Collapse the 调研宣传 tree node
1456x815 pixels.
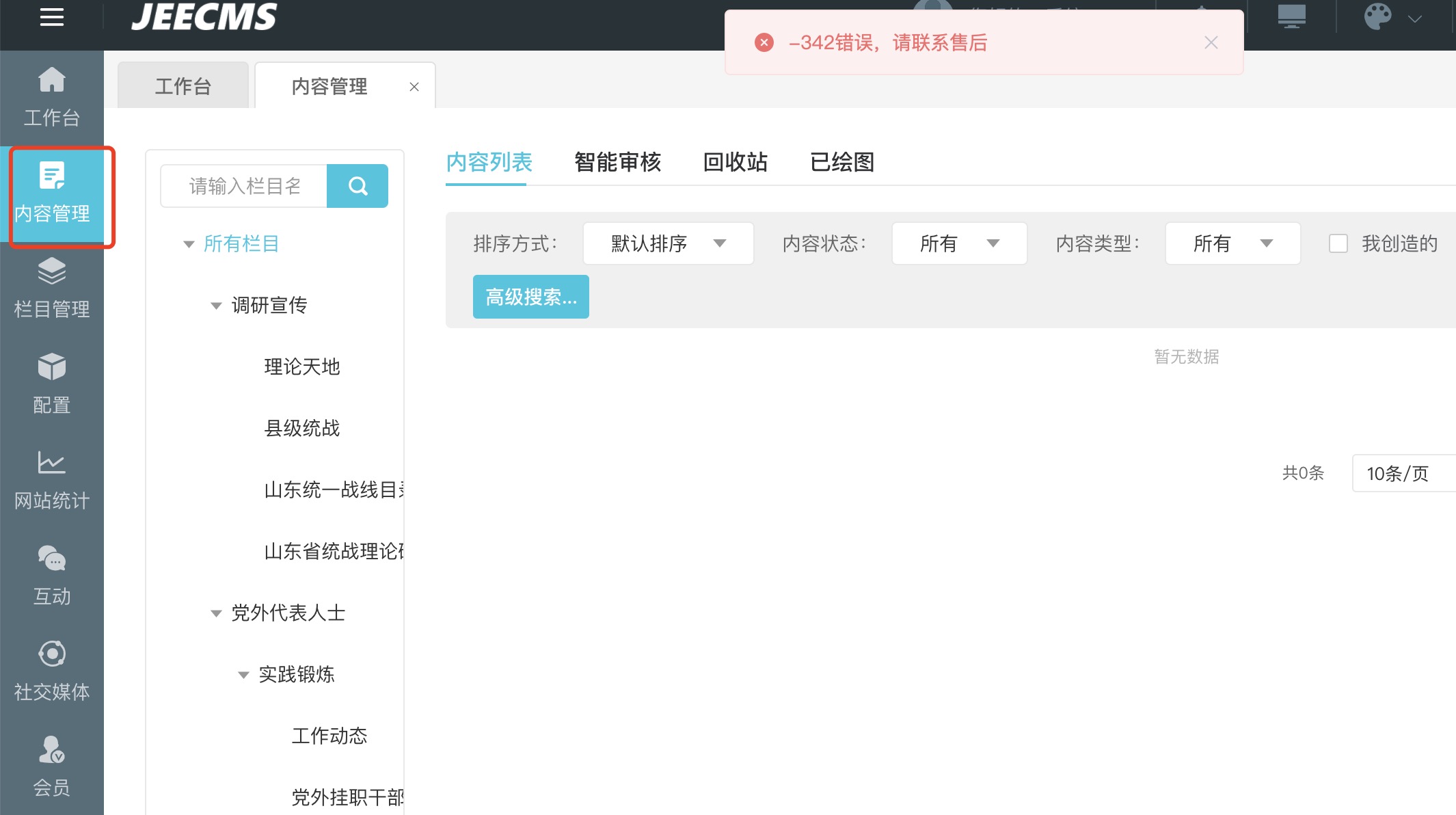(x=216, y=306)
